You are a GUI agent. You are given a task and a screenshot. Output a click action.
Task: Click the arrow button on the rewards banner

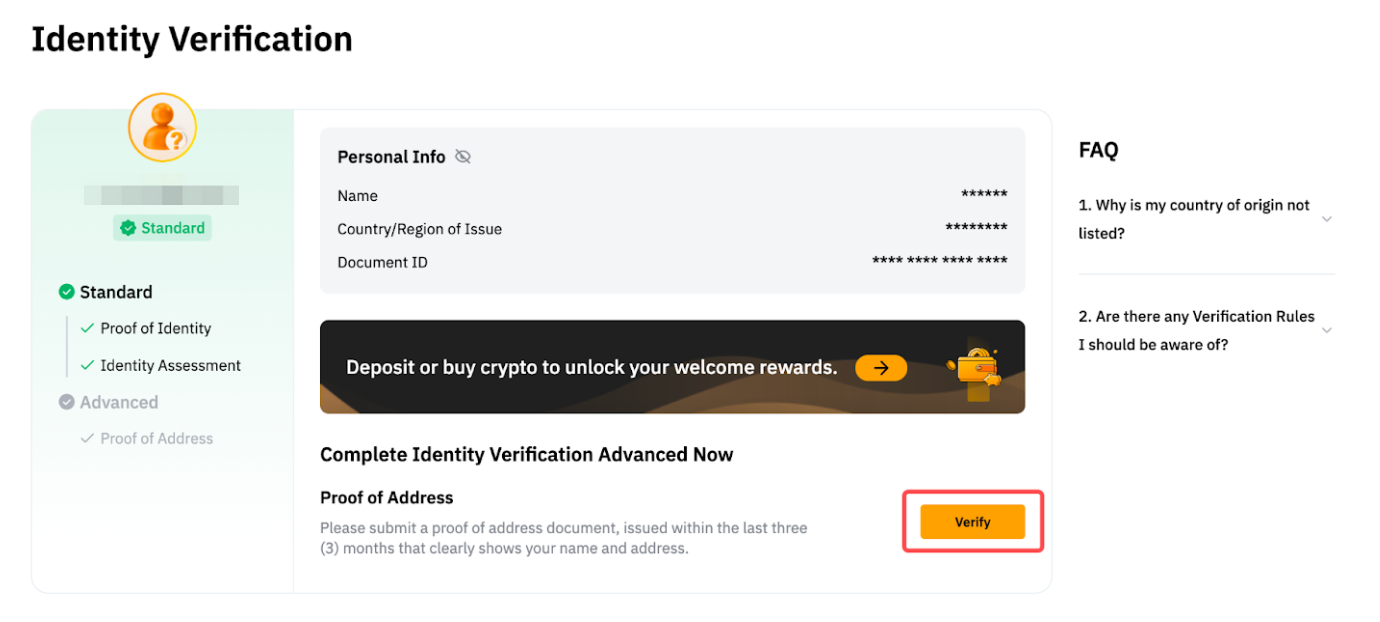pyautogui.click(x=880, y=368)
